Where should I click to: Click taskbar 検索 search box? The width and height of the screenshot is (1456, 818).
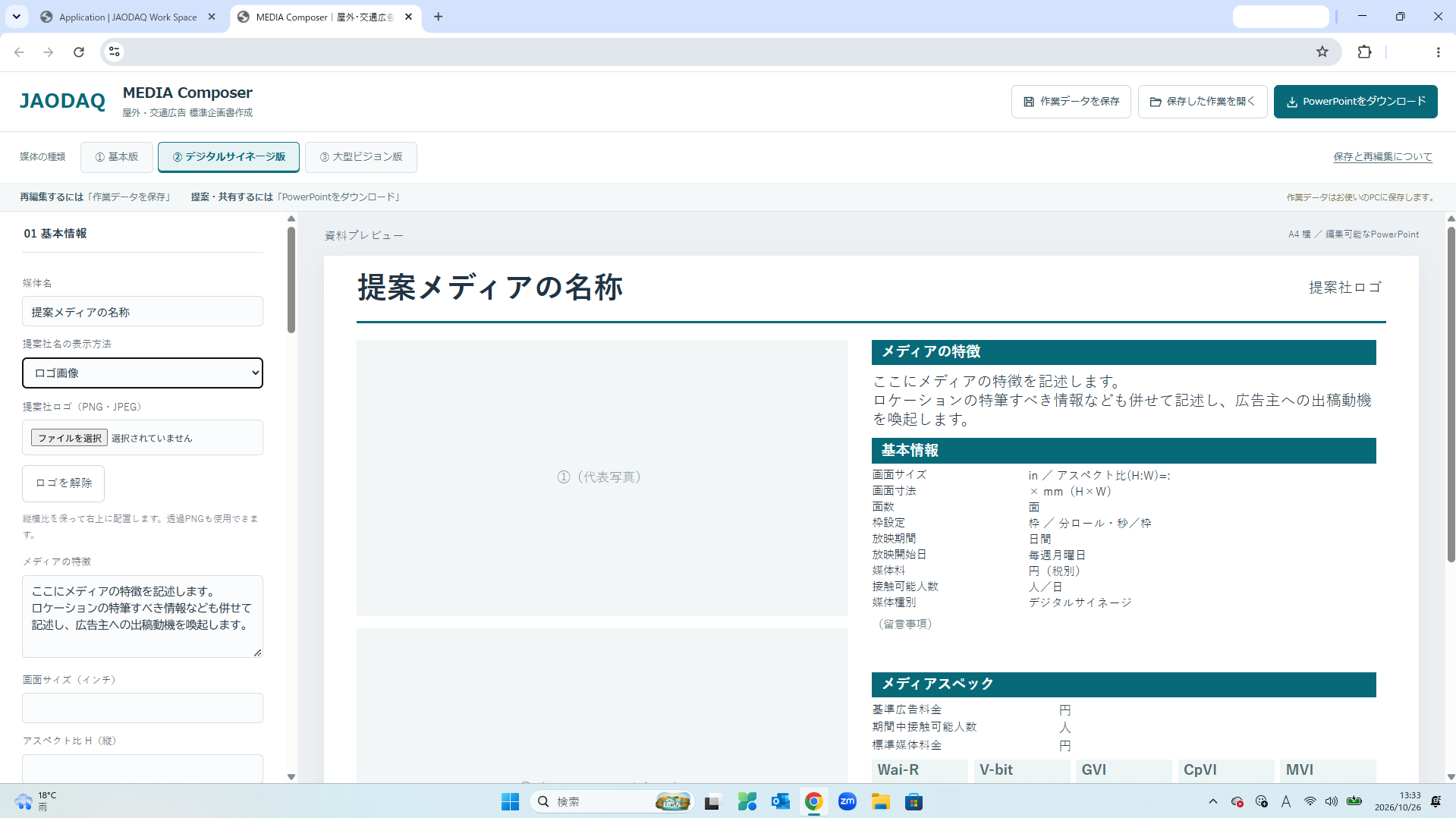[612, 801]
